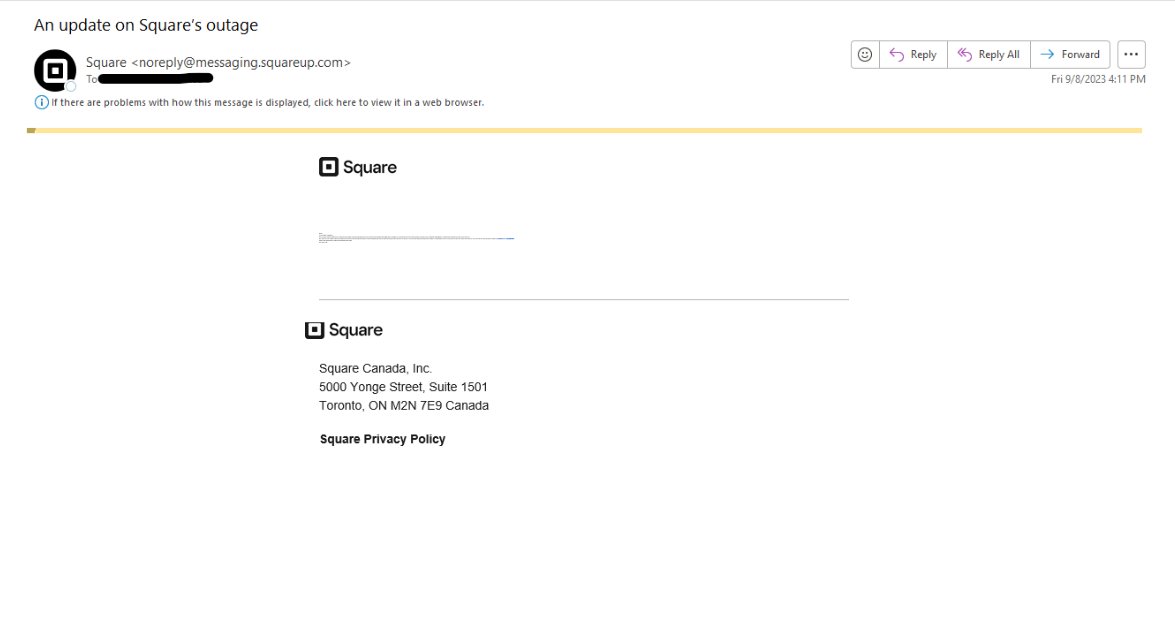Image resolution: width=1175 pixels, height=621 pixels.
Task: Click the blue info icon
Action: 41,103
